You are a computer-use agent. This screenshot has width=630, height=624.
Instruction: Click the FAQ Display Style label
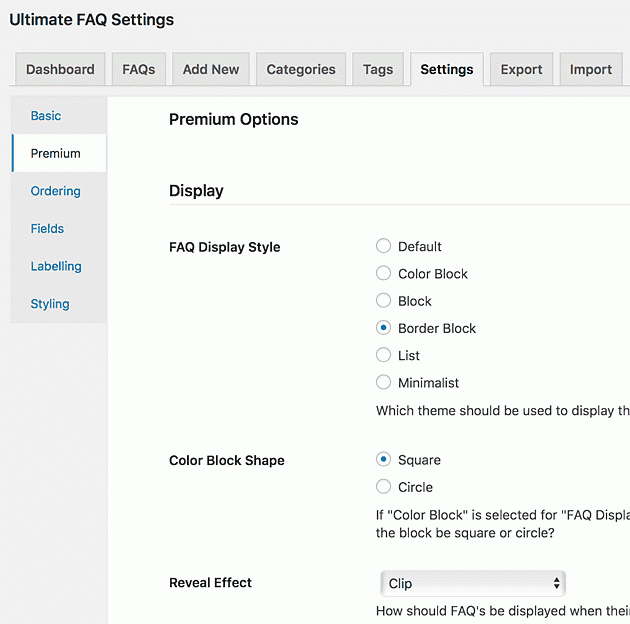(225, 247)
